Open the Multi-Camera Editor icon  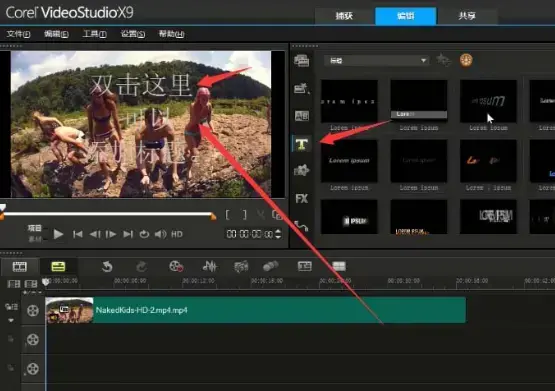(x=339, y=266)
